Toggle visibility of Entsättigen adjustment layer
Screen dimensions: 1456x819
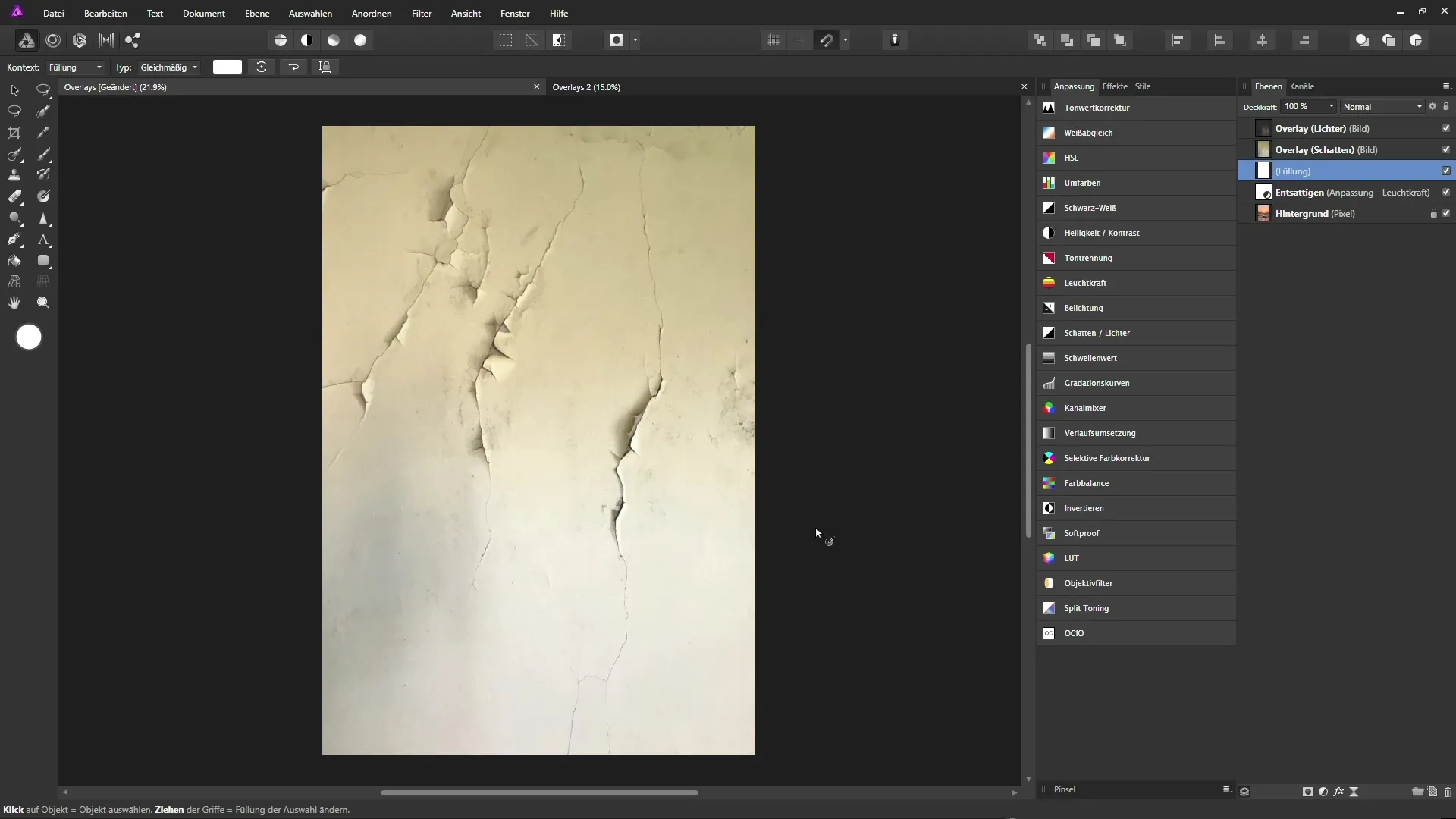[x=1446, y=192]
